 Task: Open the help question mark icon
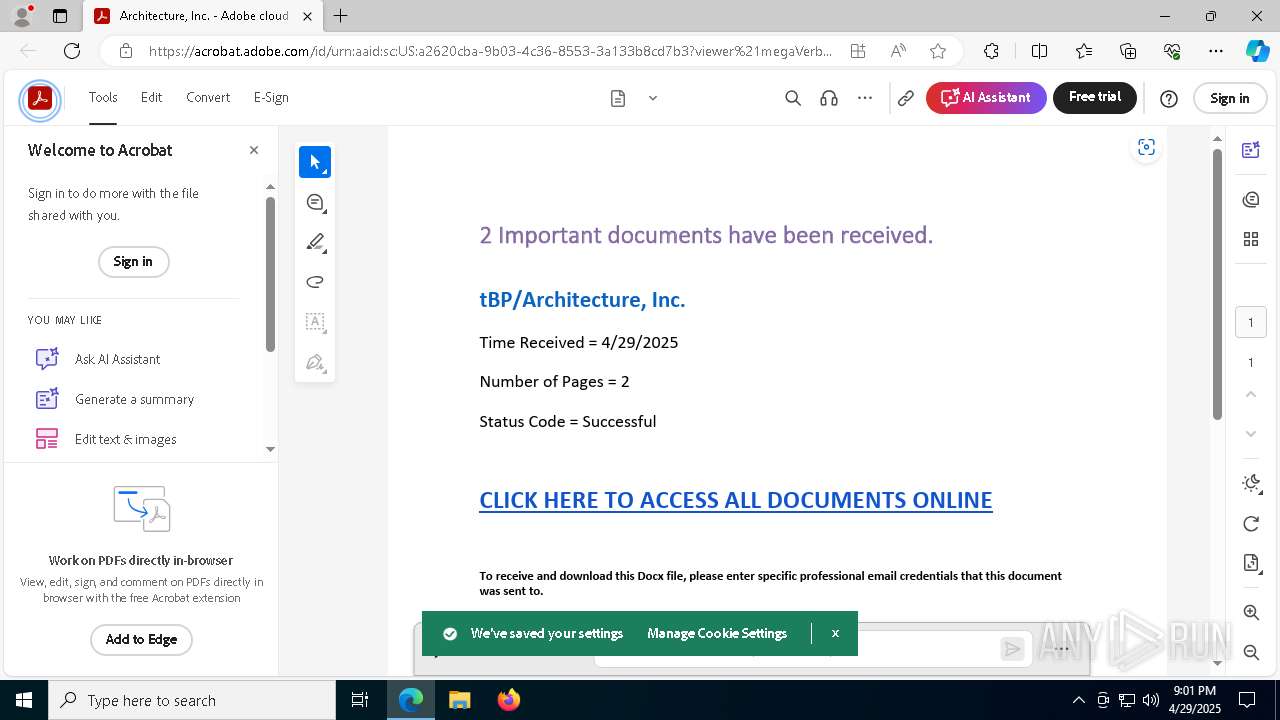1169,98
